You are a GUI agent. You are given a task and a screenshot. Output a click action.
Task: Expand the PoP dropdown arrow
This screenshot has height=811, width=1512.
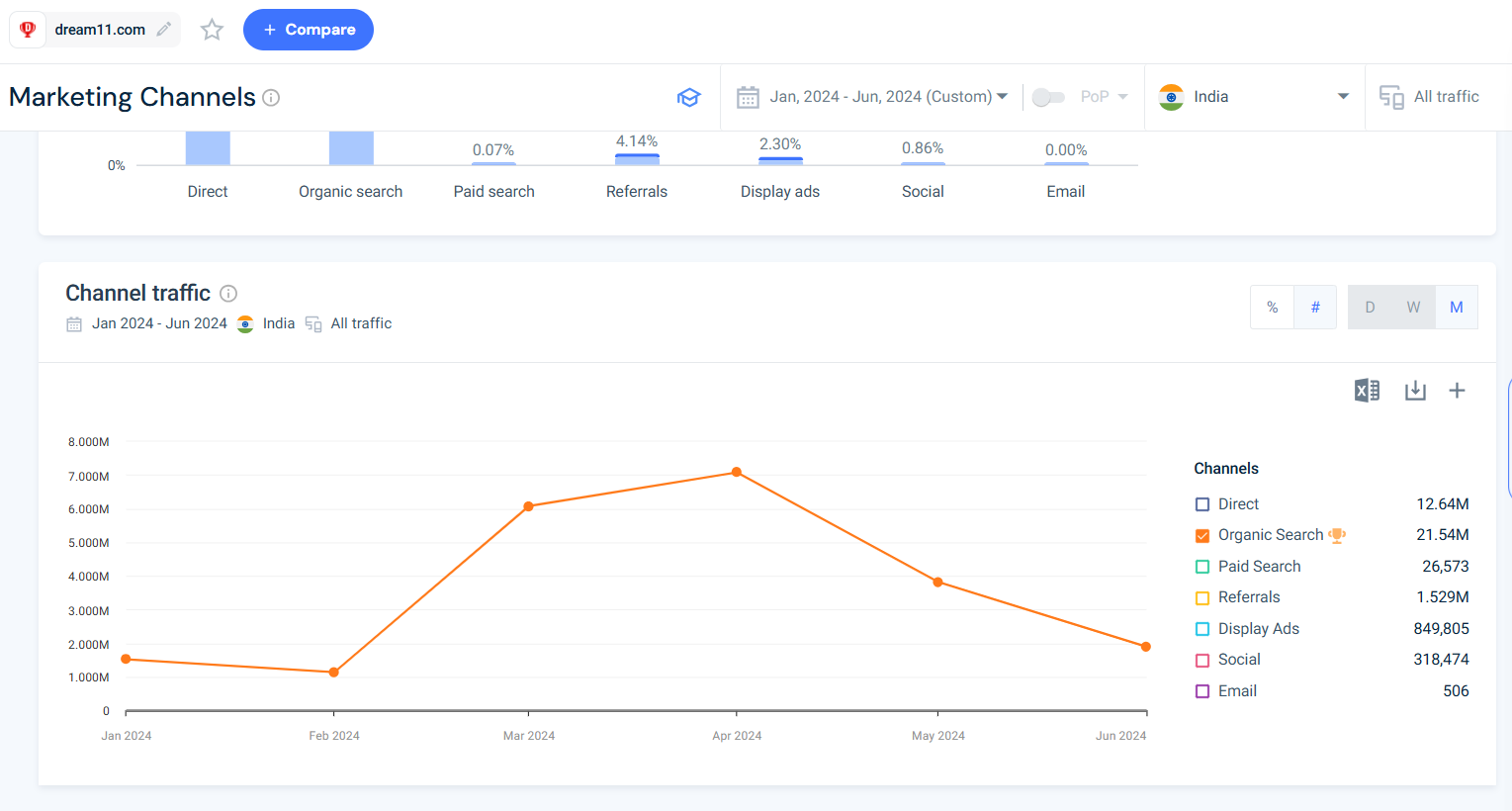[x=1122, y=97]
